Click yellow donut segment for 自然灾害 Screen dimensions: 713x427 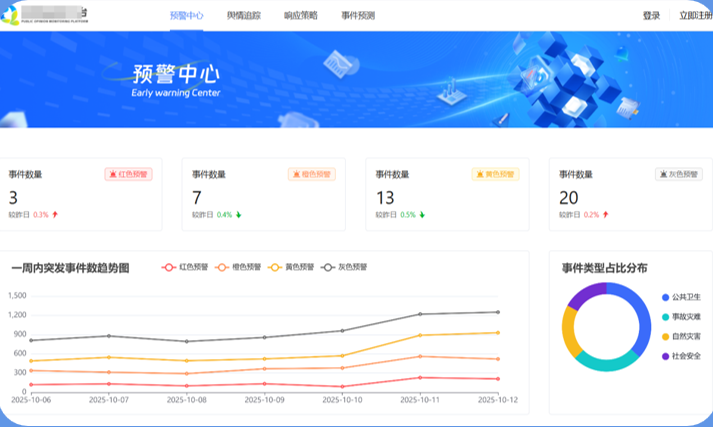click(569, 333)
